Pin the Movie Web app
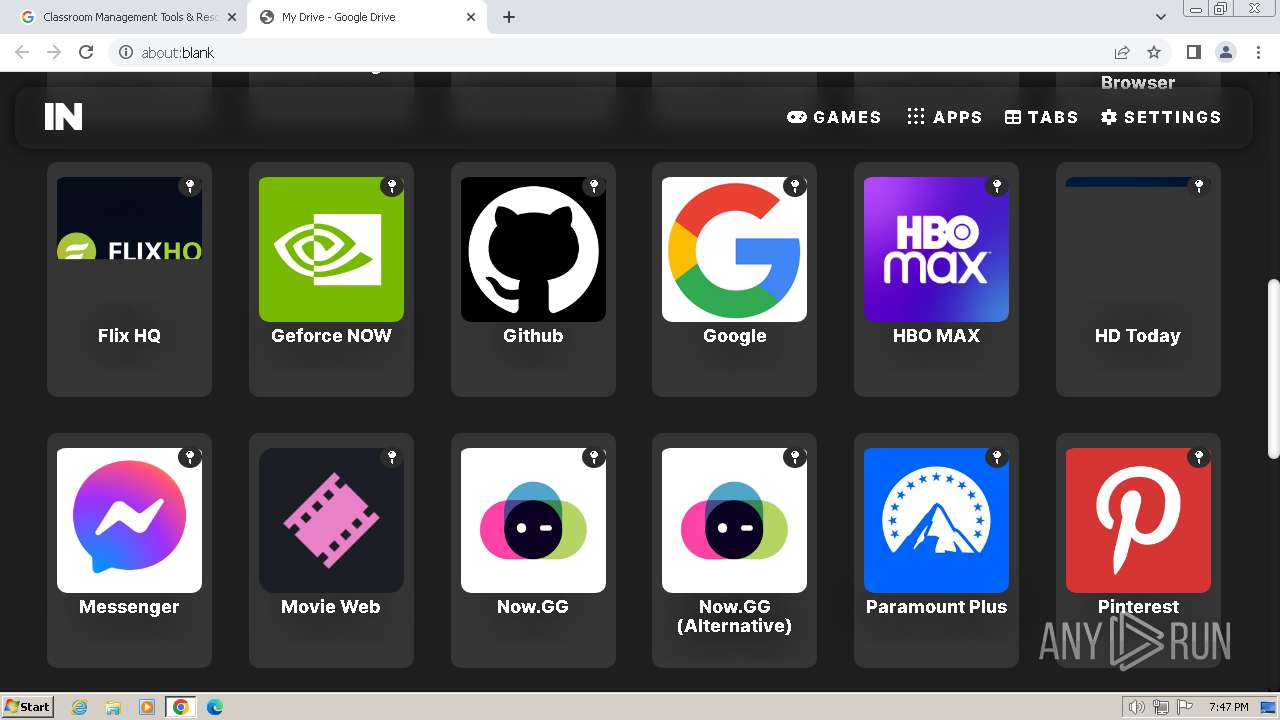The width and height of the screenshot is (1280, 720). pos(392,457)
